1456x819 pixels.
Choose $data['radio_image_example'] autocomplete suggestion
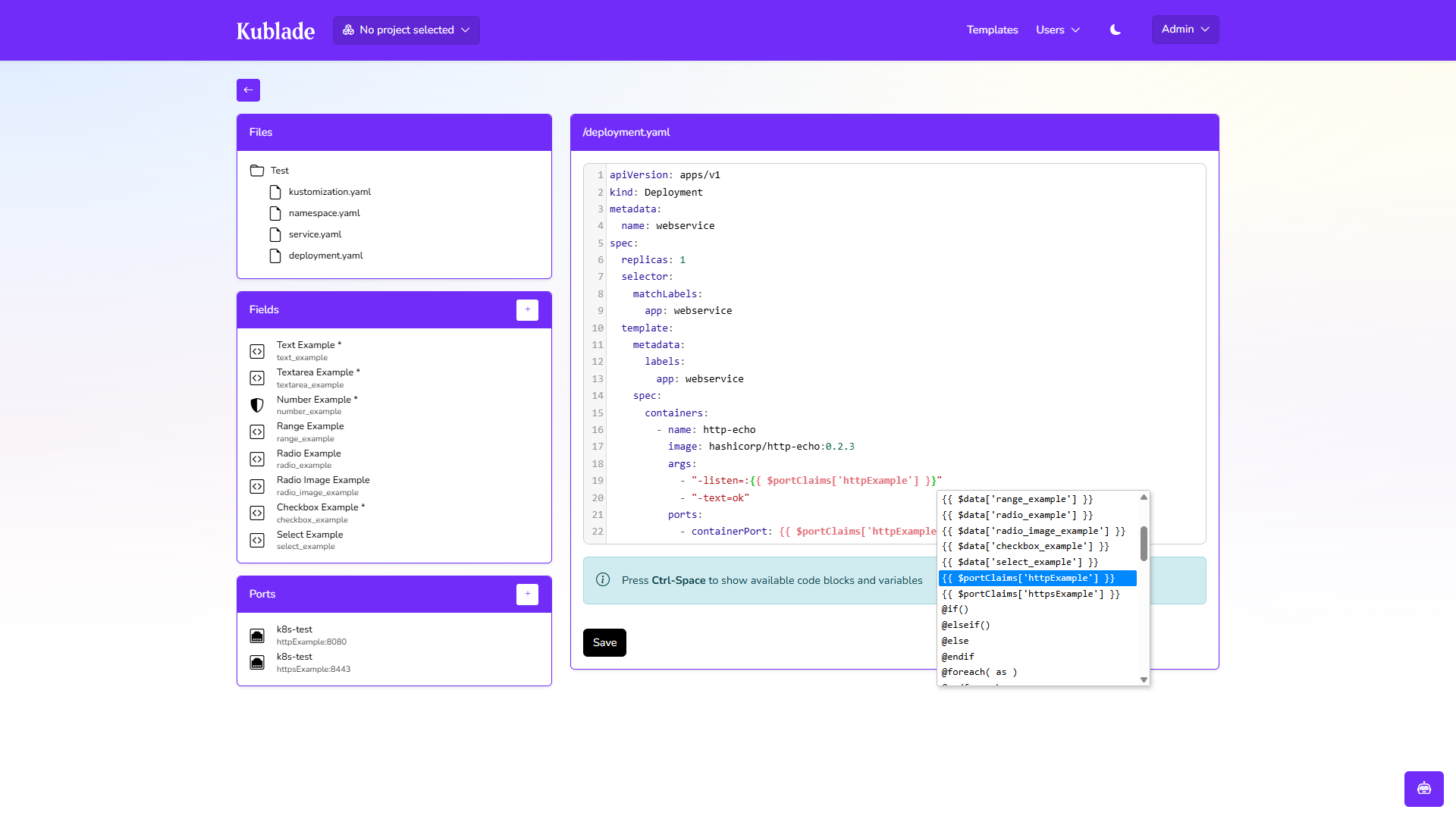pos(1037,531)
